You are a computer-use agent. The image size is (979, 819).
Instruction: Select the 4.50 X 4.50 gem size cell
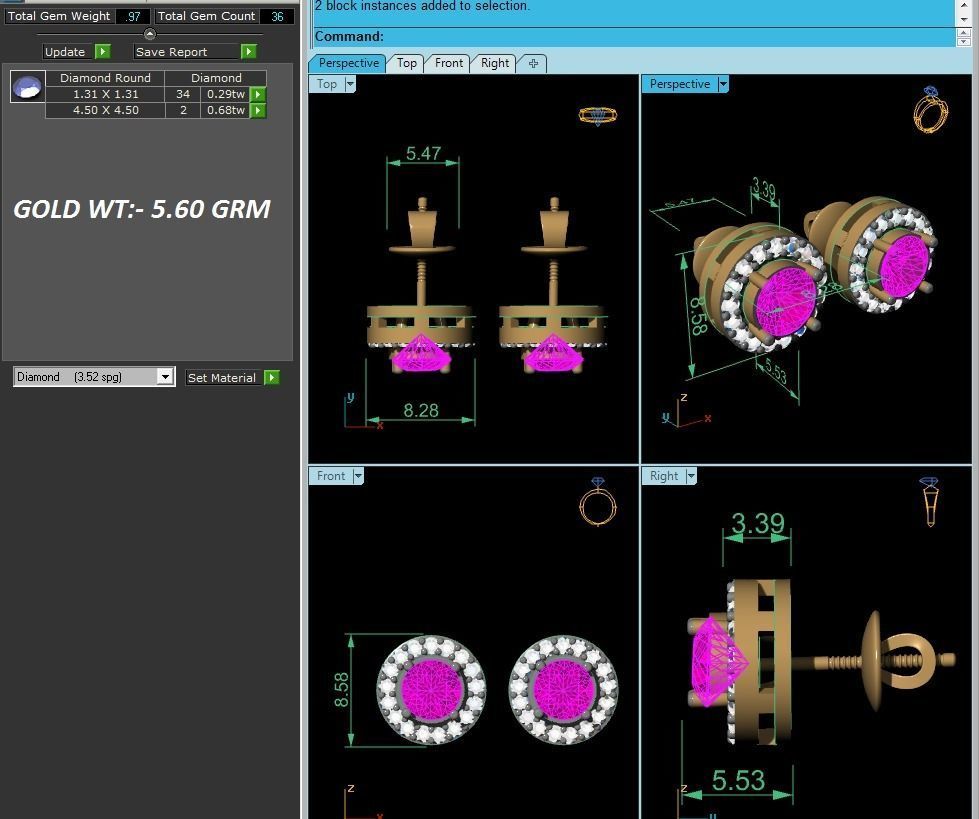(106, 110)
